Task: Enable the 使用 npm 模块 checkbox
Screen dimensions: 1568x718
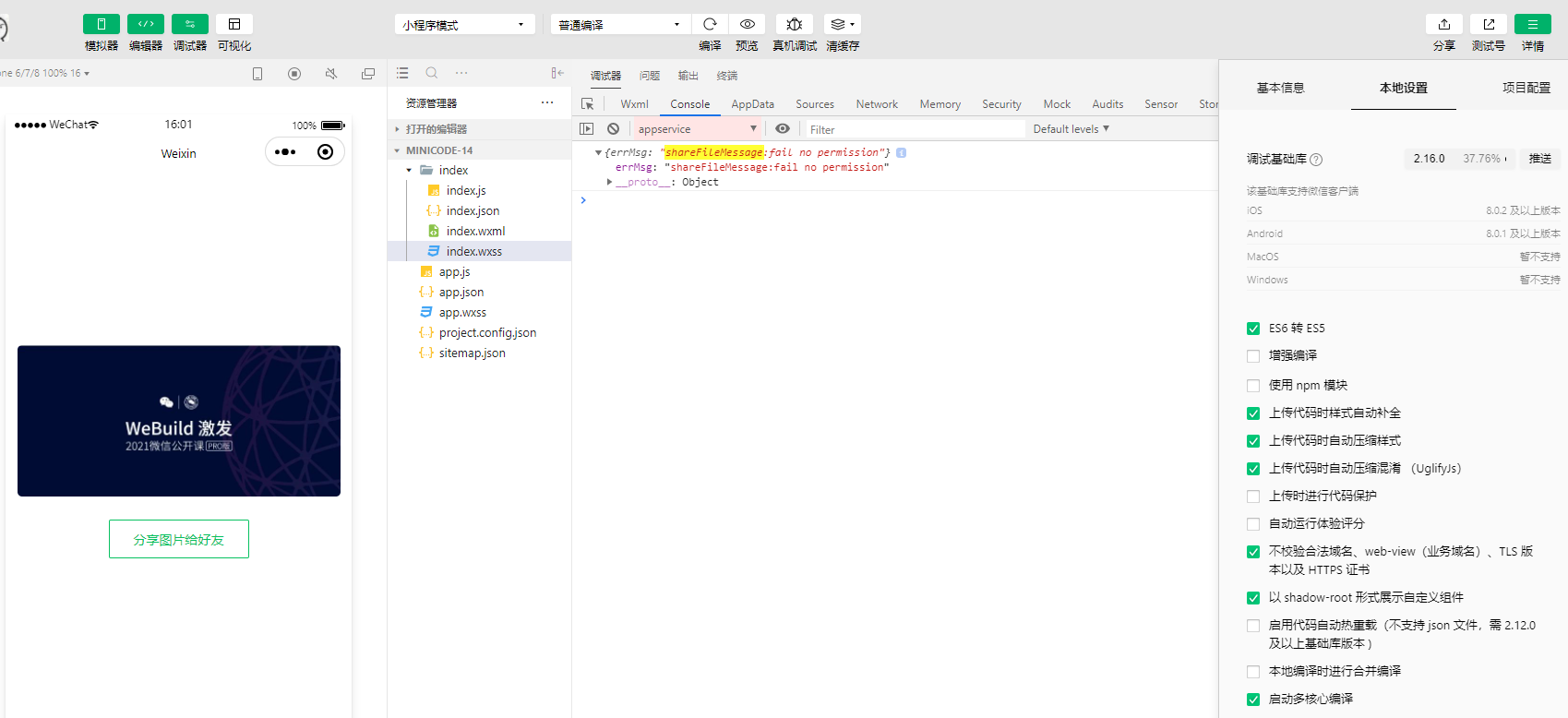Action: click(1253, 386)
